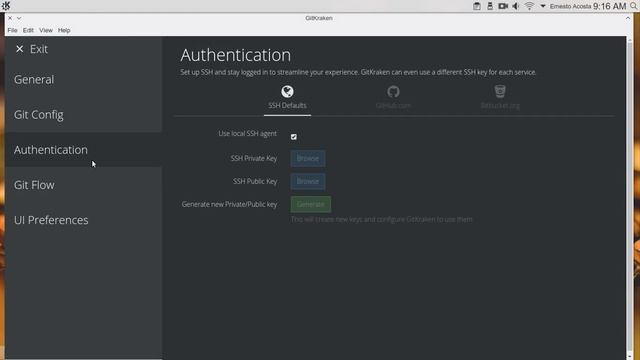Open the volume speaker tray icon
Screen dimensions: 640x360
(516, 6)
